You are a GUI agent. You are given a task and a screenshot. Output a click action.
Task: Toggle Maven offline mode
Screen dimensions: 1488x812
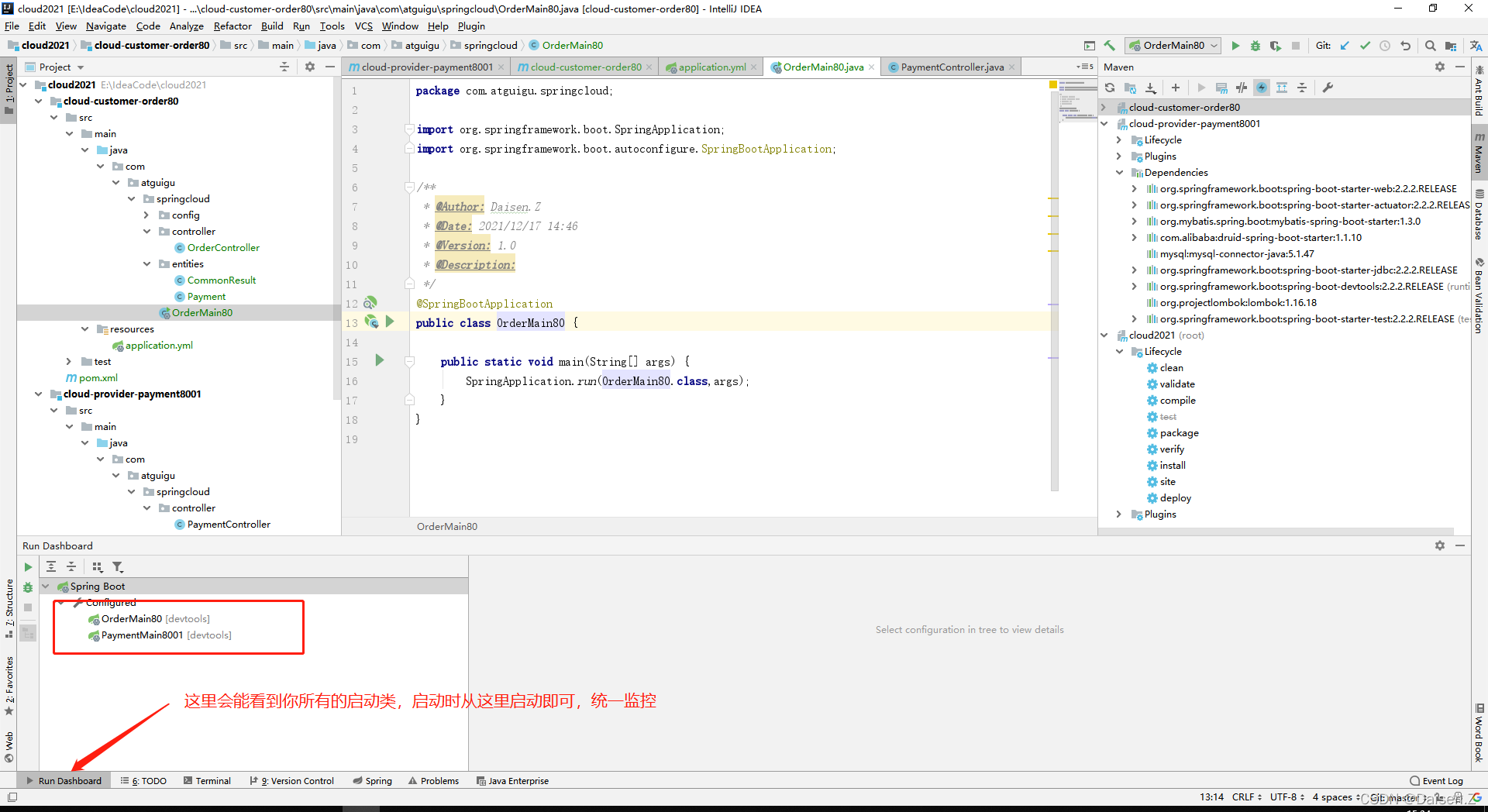point(1242,88)
